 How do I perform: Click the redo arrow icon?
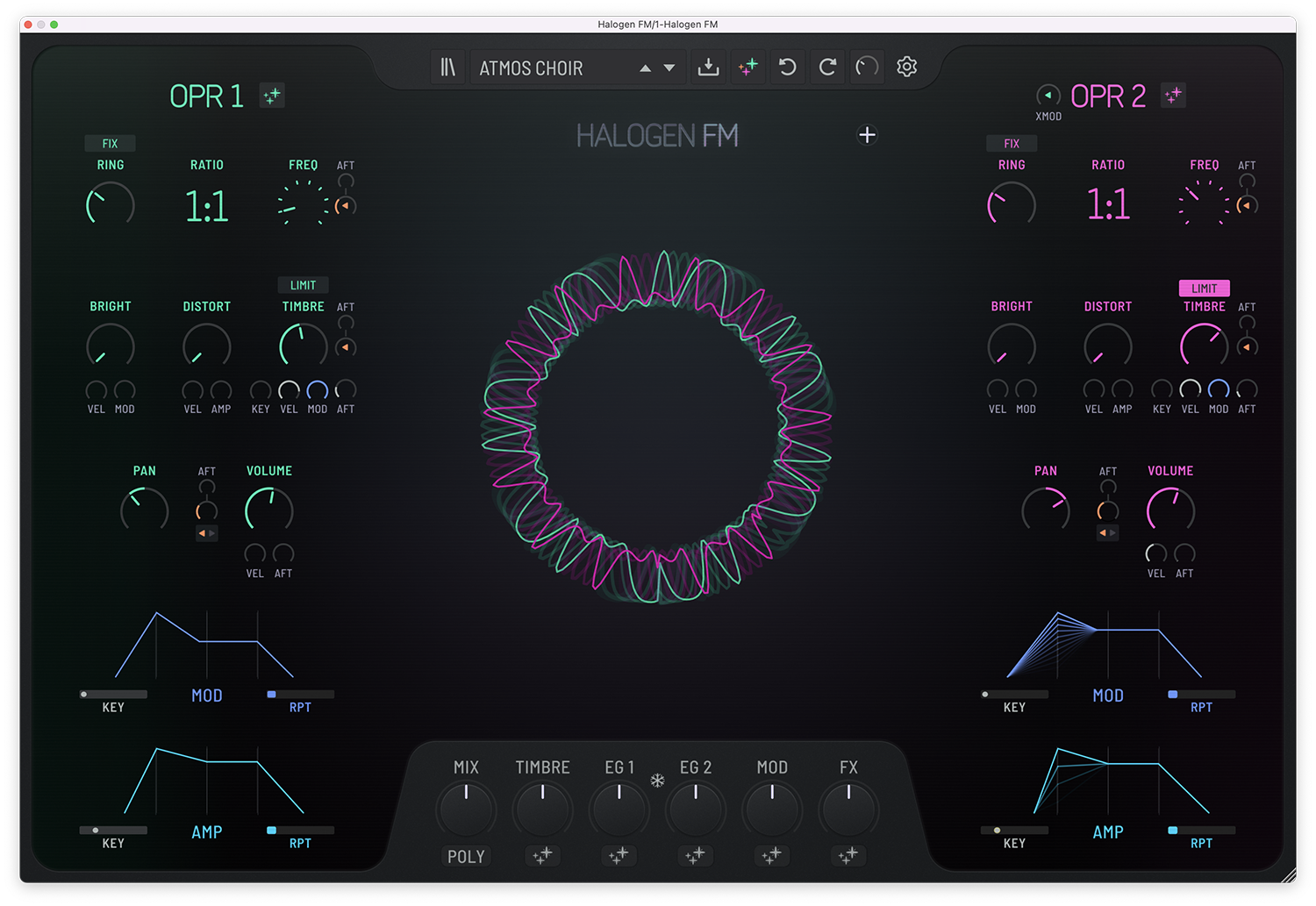827,68
